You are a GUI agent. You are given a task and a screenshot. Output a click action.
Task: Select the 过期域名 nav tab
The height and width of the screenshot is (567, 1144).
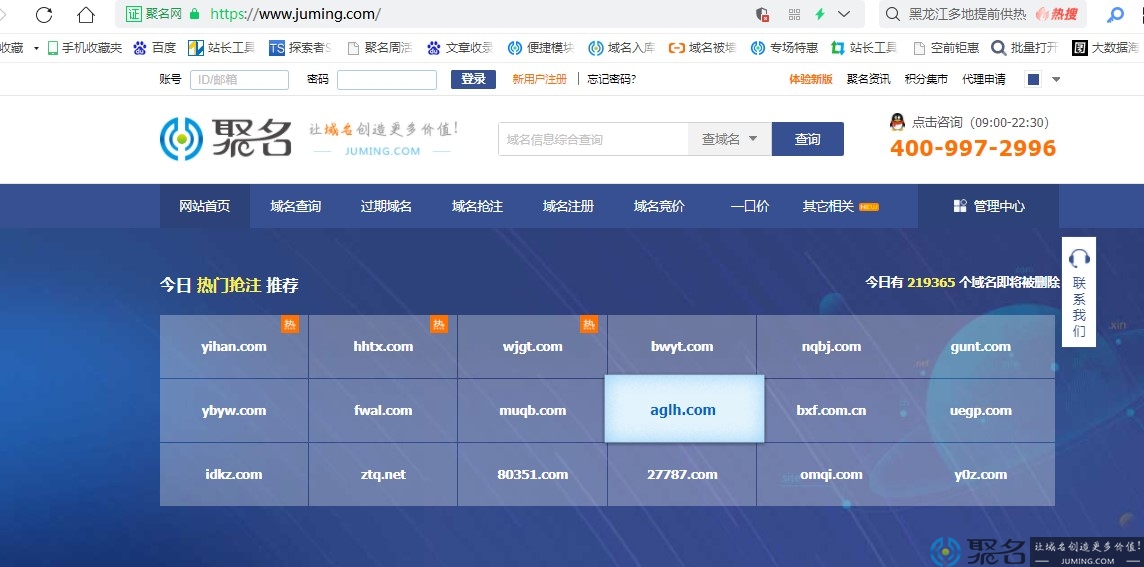(386, 206)
